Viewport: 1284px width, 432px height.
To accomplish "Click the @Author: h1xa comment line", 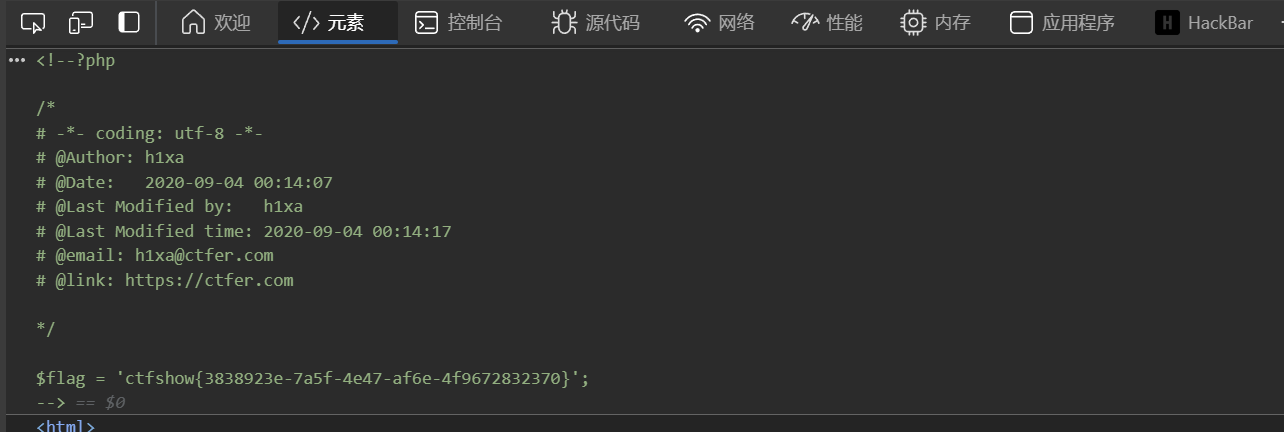I will click(x=110, y=157).
